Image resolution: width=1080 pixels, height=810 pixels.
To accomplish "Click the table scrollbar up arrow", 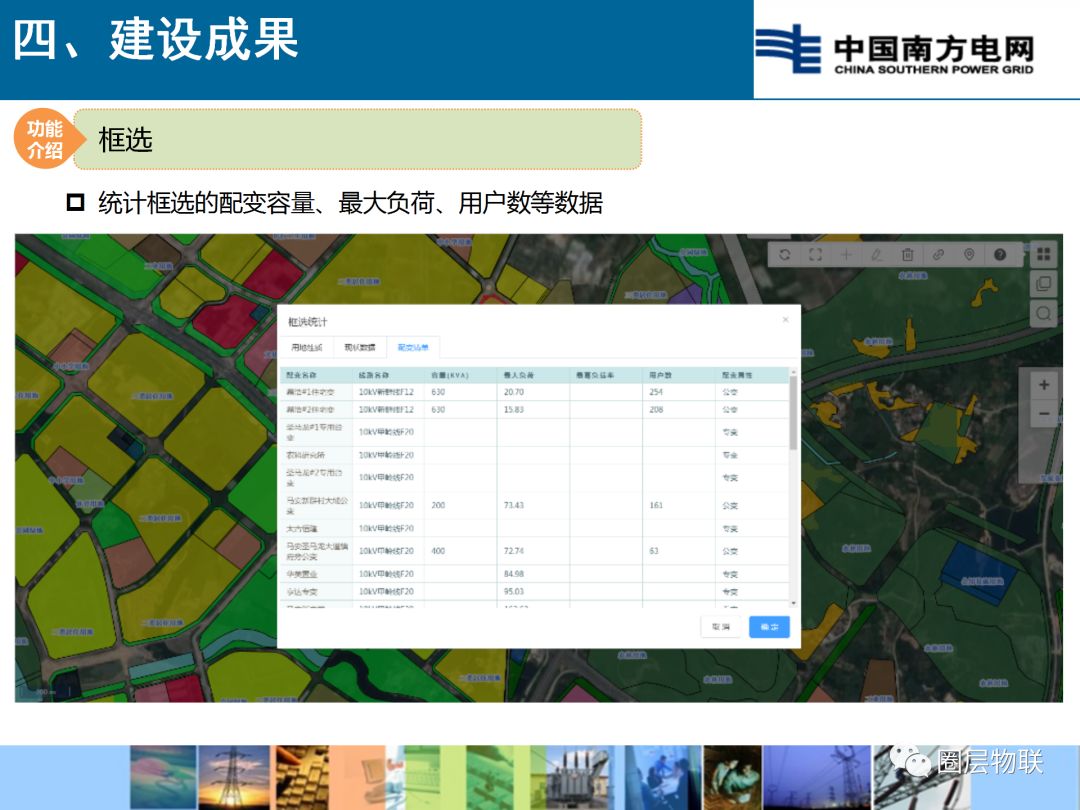I will [x=793, y=371].
